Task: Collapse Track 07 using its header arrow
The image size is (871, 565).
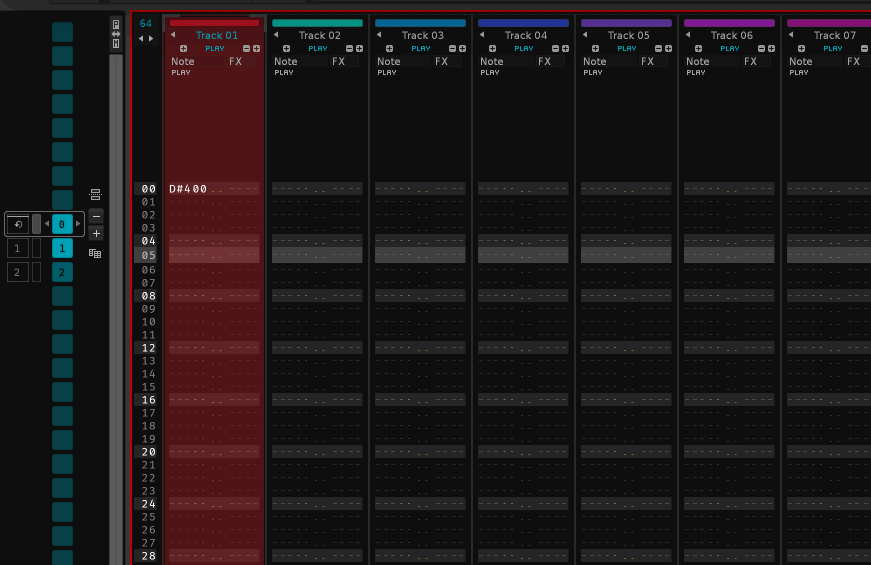Action: (x=791, y=35)
